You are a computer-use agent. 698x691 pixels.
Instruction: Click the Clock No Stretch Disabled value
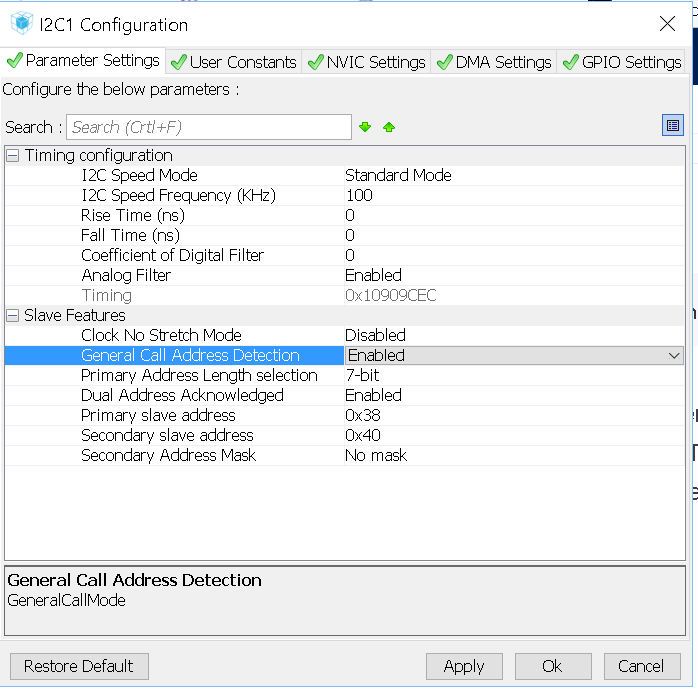click(x=375, y=335)
